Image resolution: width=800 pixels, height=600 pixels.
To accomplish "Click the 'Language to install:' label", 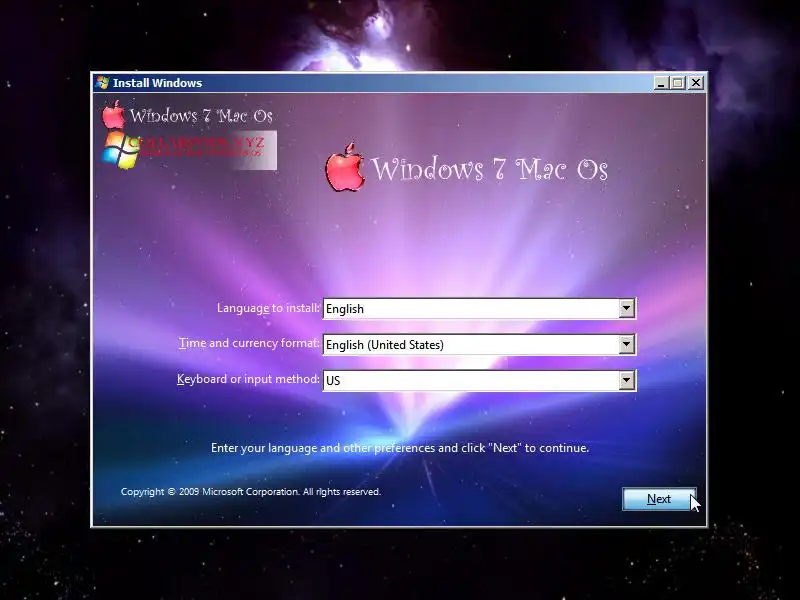I will 268,308.
